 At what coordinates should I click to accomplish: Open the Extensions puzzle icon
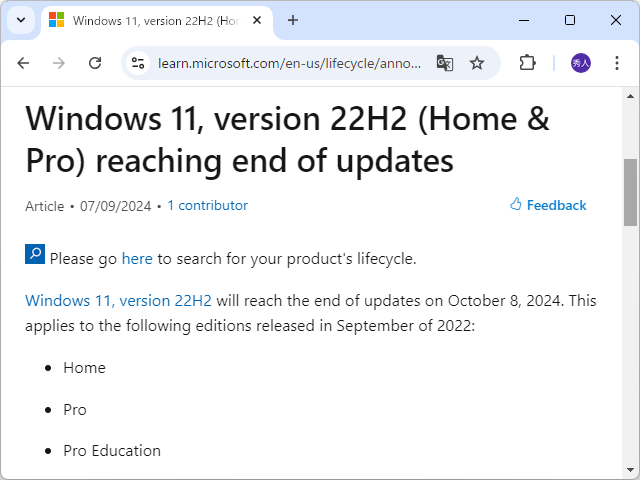[x=527, y=63]
